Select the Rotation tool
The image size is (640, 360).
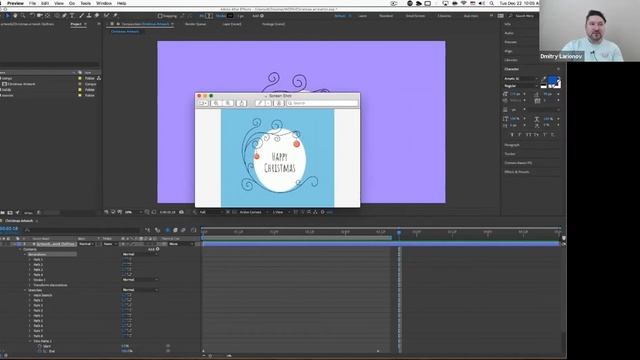pyautogui.click(x=32, y=16)
